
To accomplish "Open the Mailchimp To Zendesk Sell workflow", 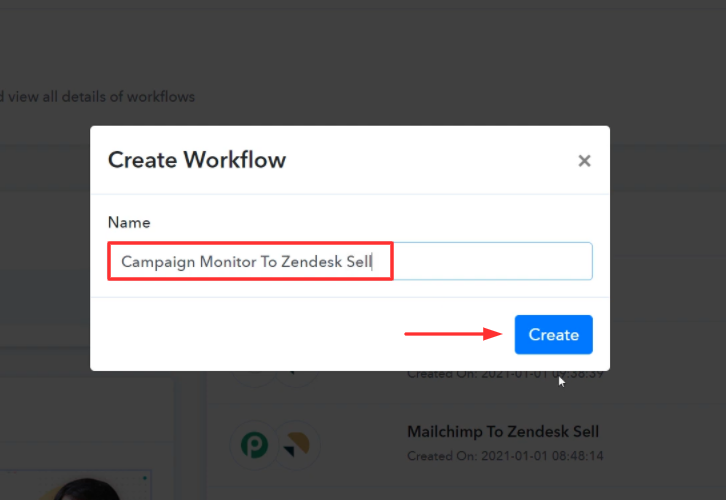I will (x=503, y=431).
